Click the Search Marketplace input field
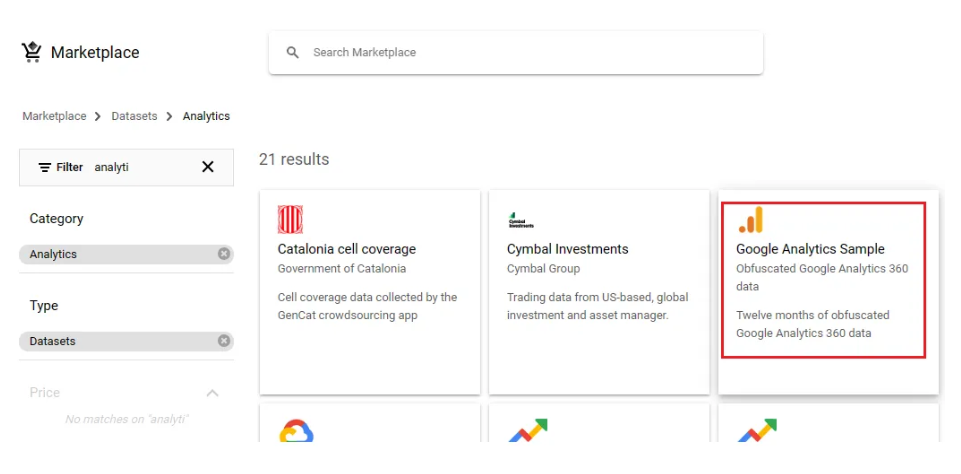This screenshot has width=961, height=474. point(516,53)
